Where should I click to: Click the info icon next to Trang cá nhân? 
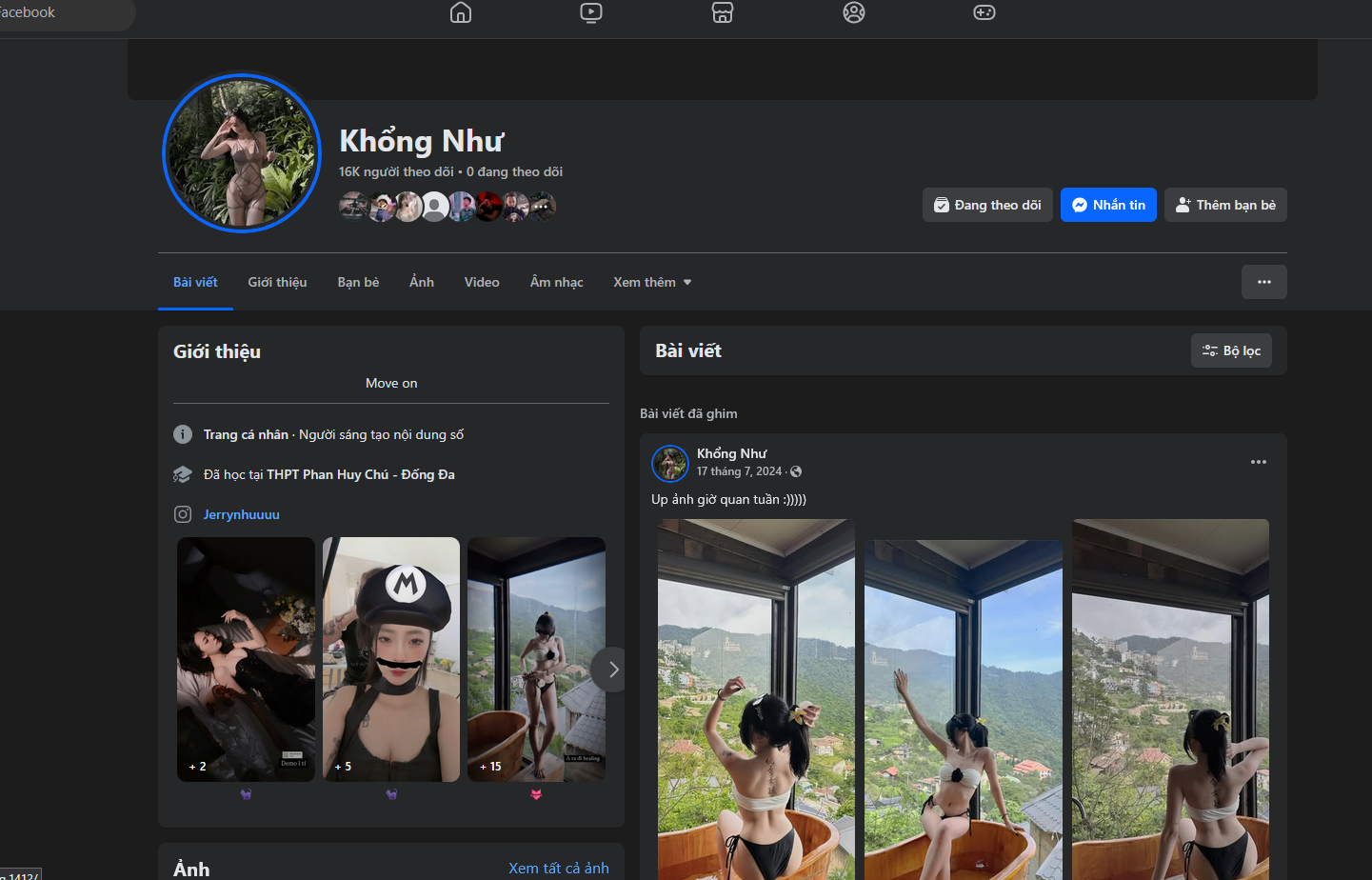click(x=183, y=434)
